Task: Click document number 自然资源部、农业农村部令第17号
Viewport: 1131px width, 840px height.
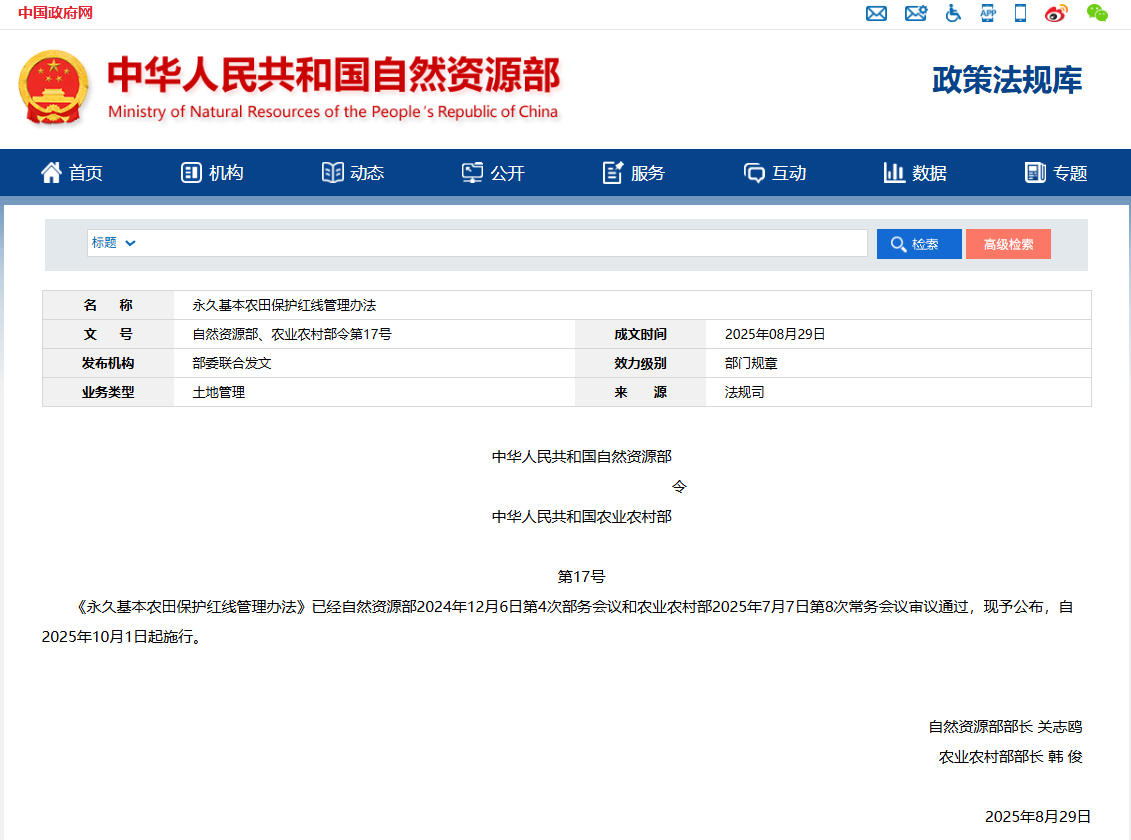Action: tap(292, 334)
